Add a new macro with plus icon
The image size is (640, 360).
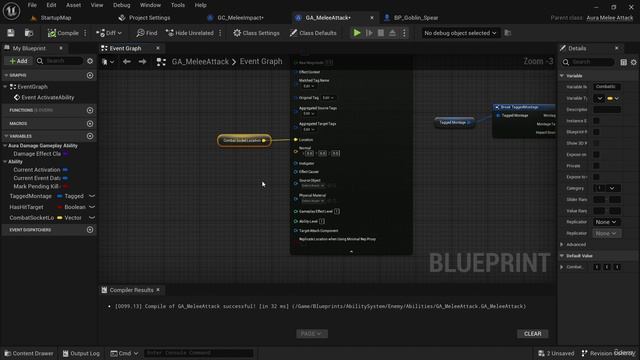point(90,123)
